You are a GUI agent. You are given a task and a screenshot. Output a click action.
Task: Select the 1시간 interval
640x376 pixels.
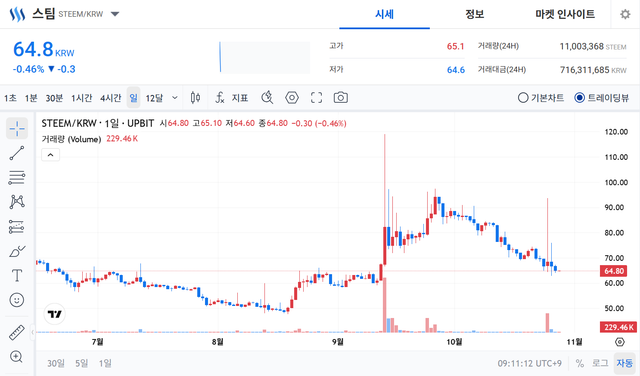82,98
